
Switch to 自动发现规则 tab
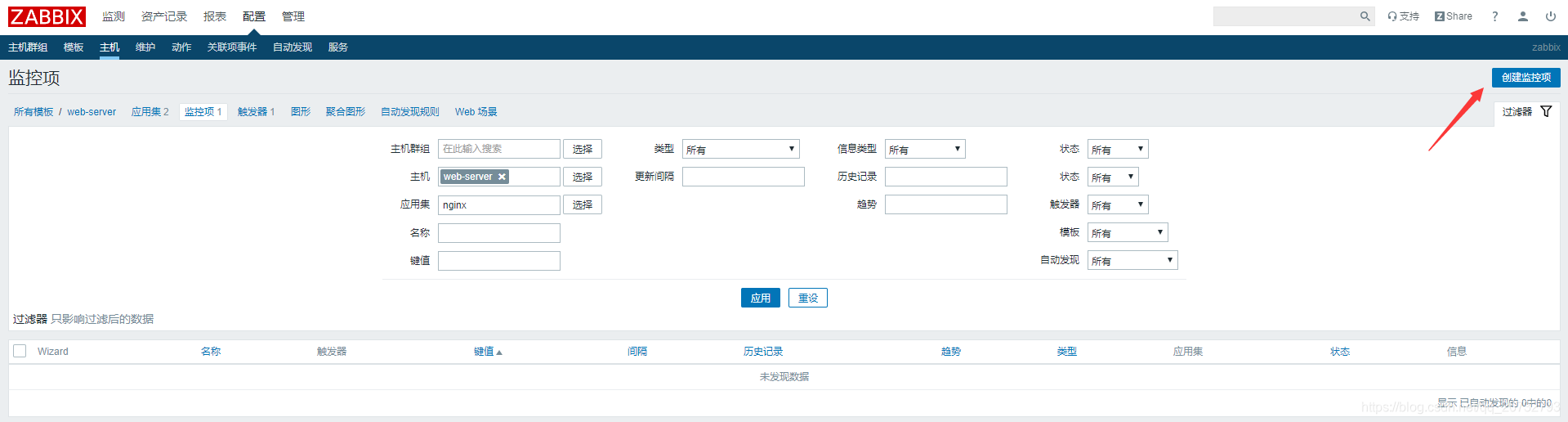tap(410, 112)
